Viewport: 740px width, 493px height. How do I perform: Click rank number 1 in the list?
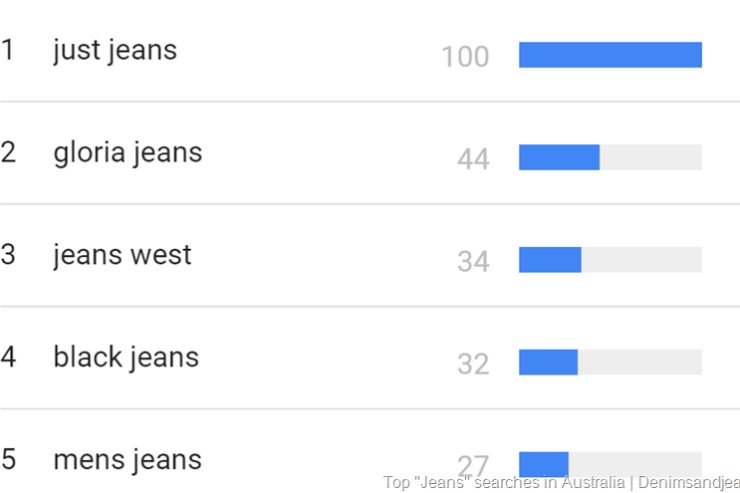point(8,50)
